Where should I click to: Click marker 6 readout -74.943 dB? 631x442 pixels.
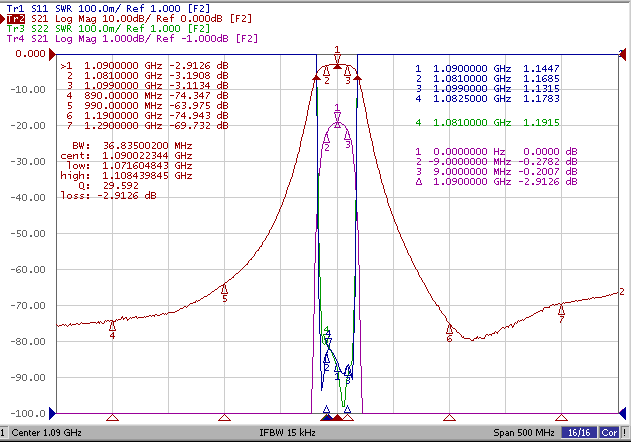click(x=148, y=116)
